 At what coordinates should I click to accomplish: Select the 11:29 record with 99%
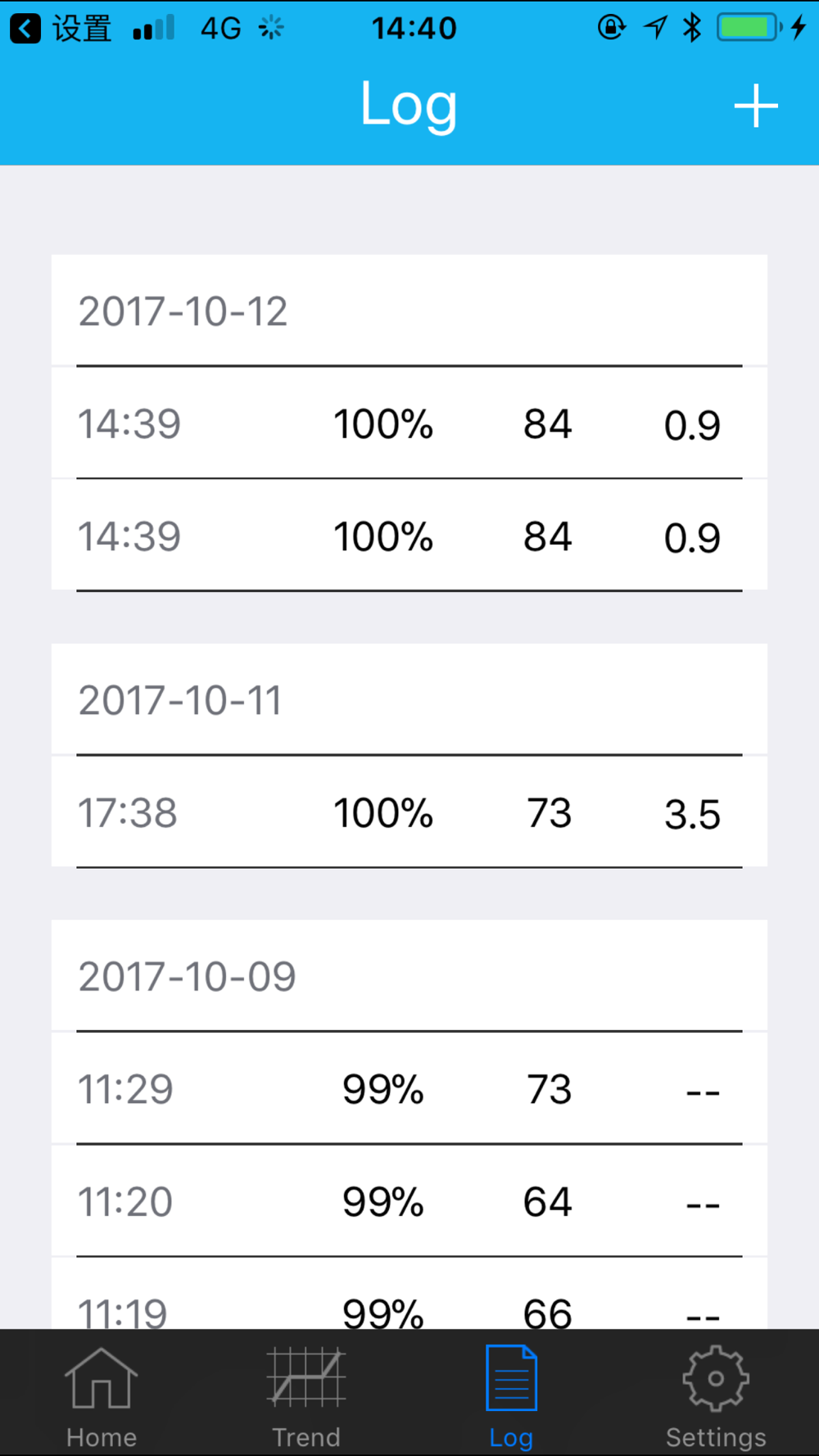(409, 1088)
